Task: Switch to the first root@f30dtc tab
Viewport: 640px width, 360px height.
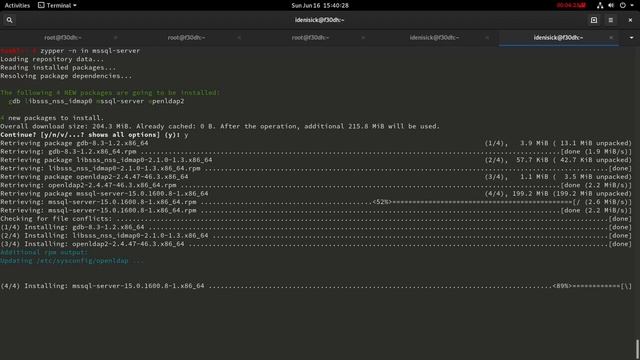Action: (63, 38)
